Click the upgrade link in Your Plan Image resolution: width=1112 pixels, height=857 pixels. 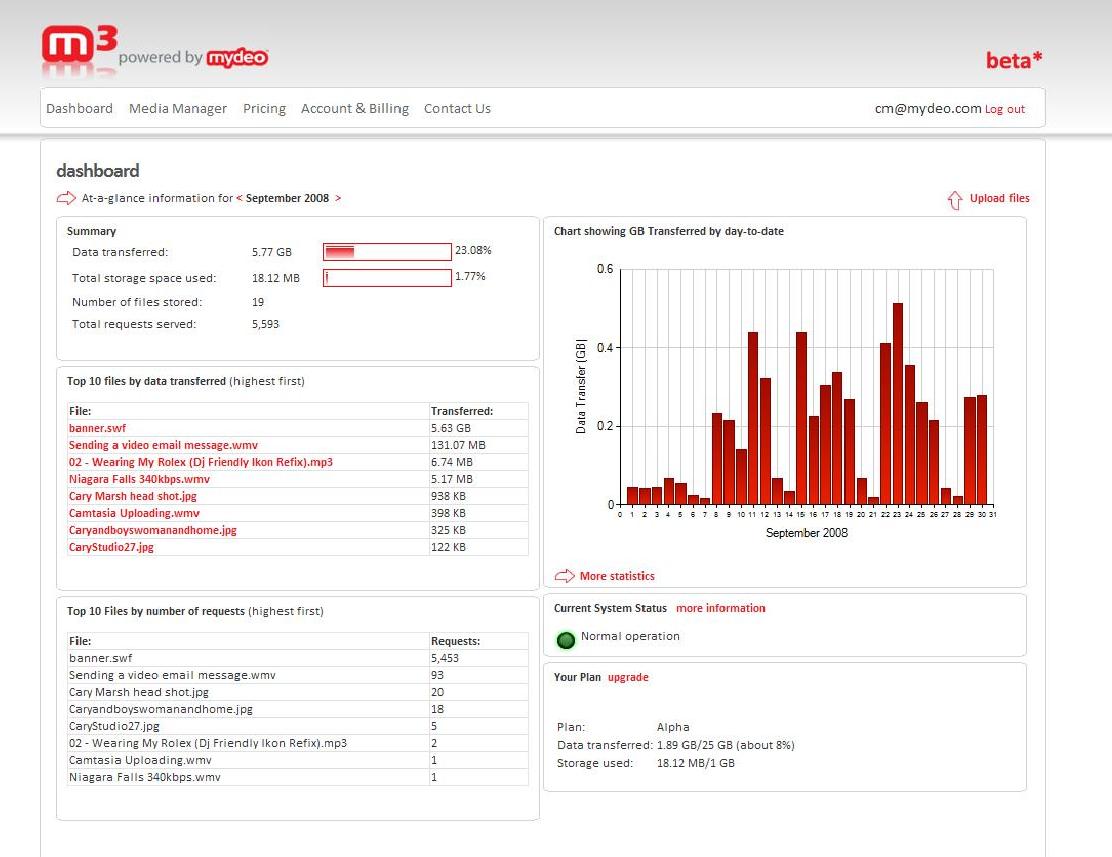click(x=628, y=678)
